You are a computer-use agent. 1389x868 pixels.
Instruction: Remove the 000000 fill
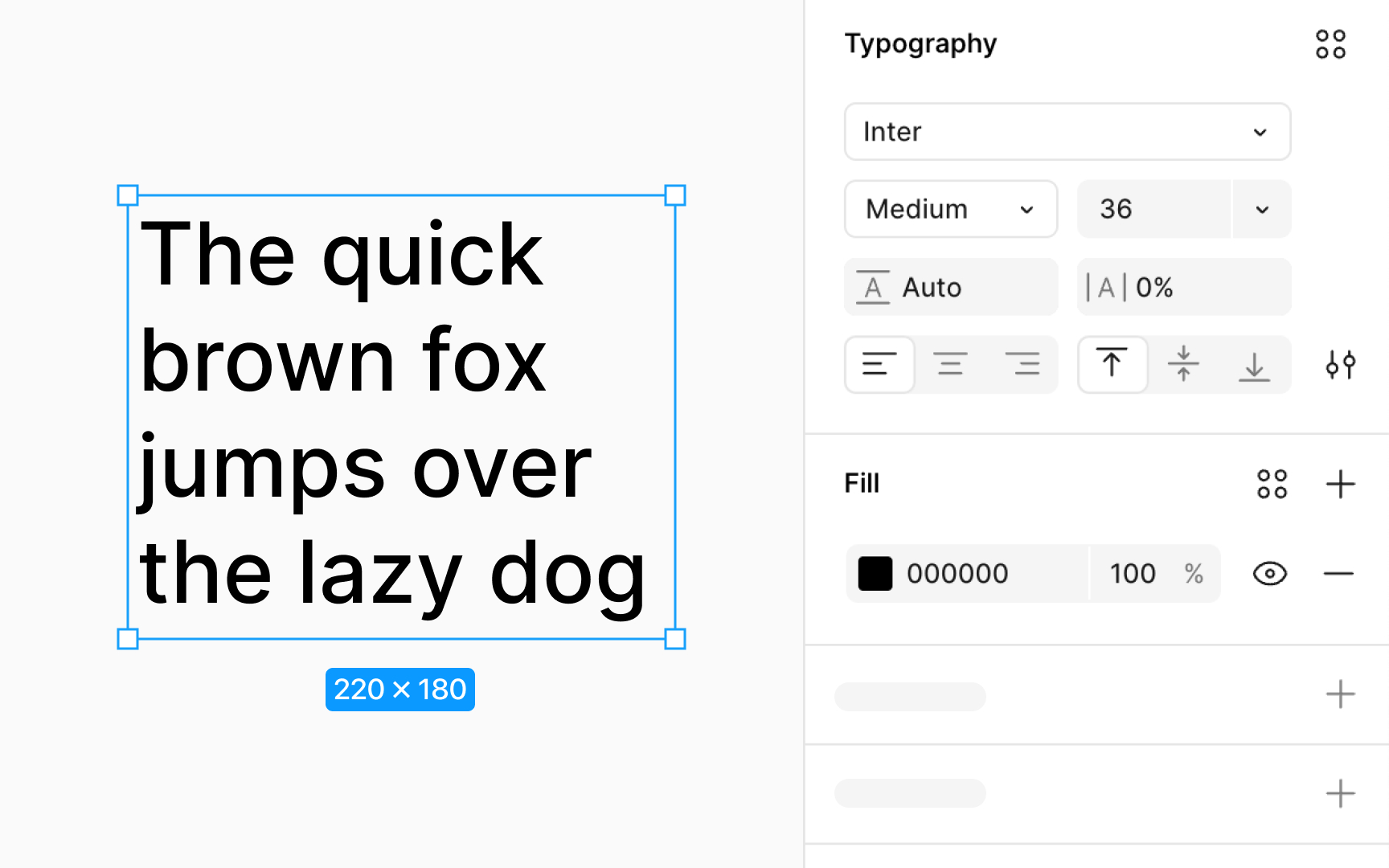click(x=1340, y=573)
